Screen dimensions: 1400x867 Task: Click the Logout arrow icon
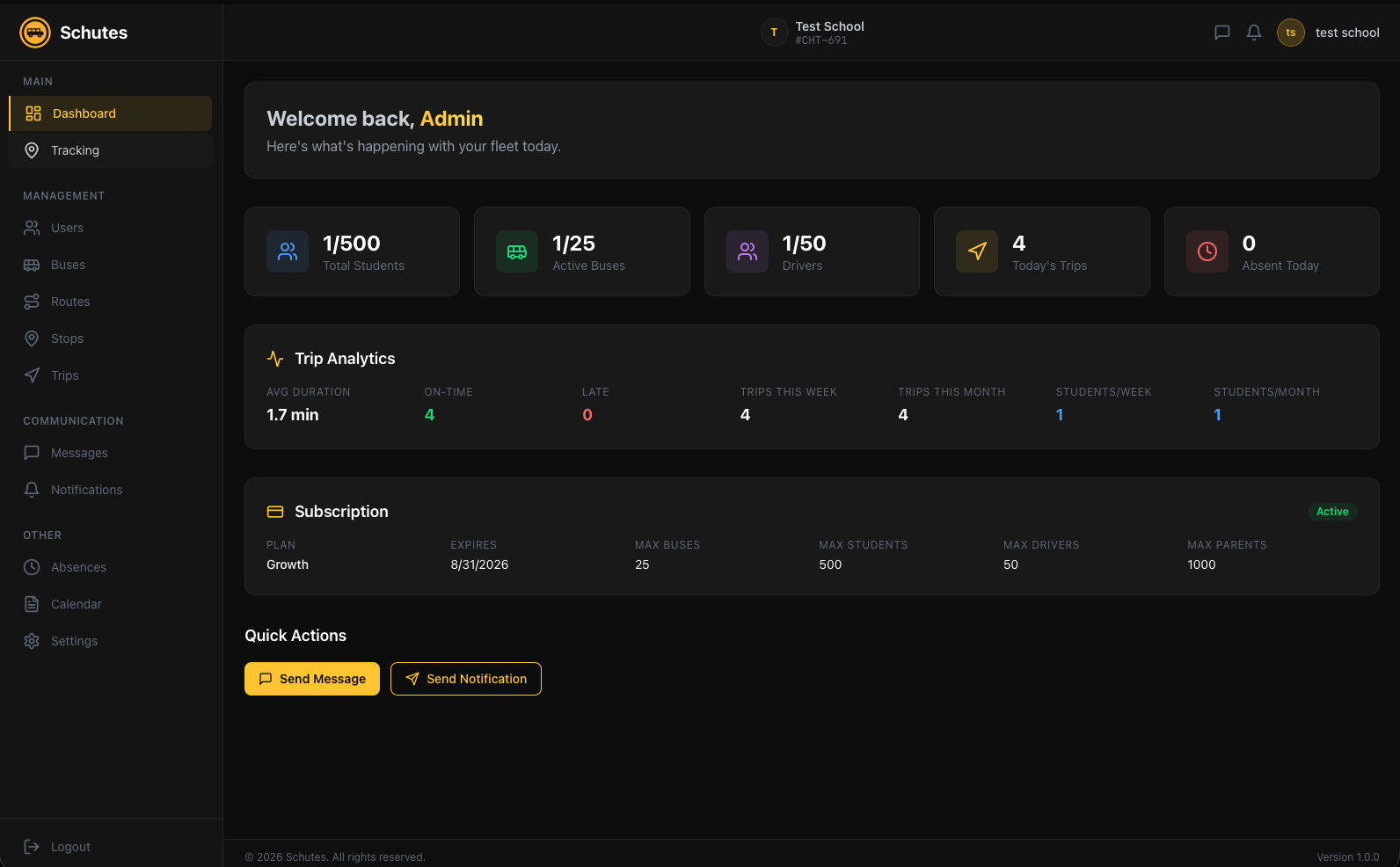tap(32, 847)
